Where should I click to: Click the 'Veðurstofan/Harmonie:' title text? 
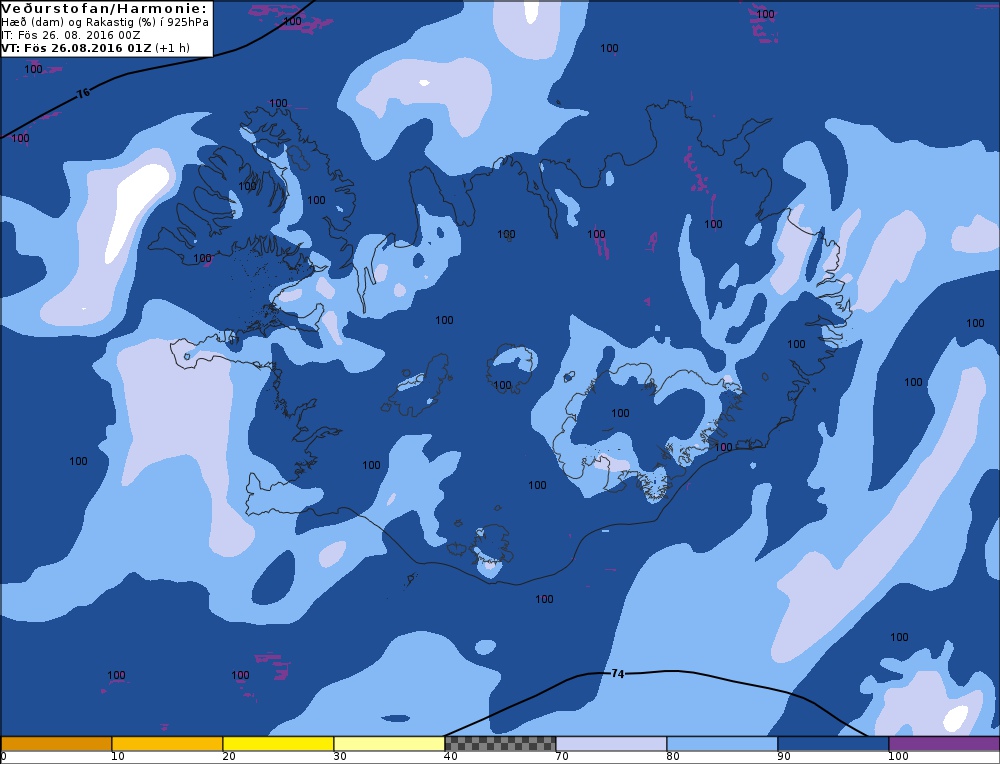tap(105, 8)
